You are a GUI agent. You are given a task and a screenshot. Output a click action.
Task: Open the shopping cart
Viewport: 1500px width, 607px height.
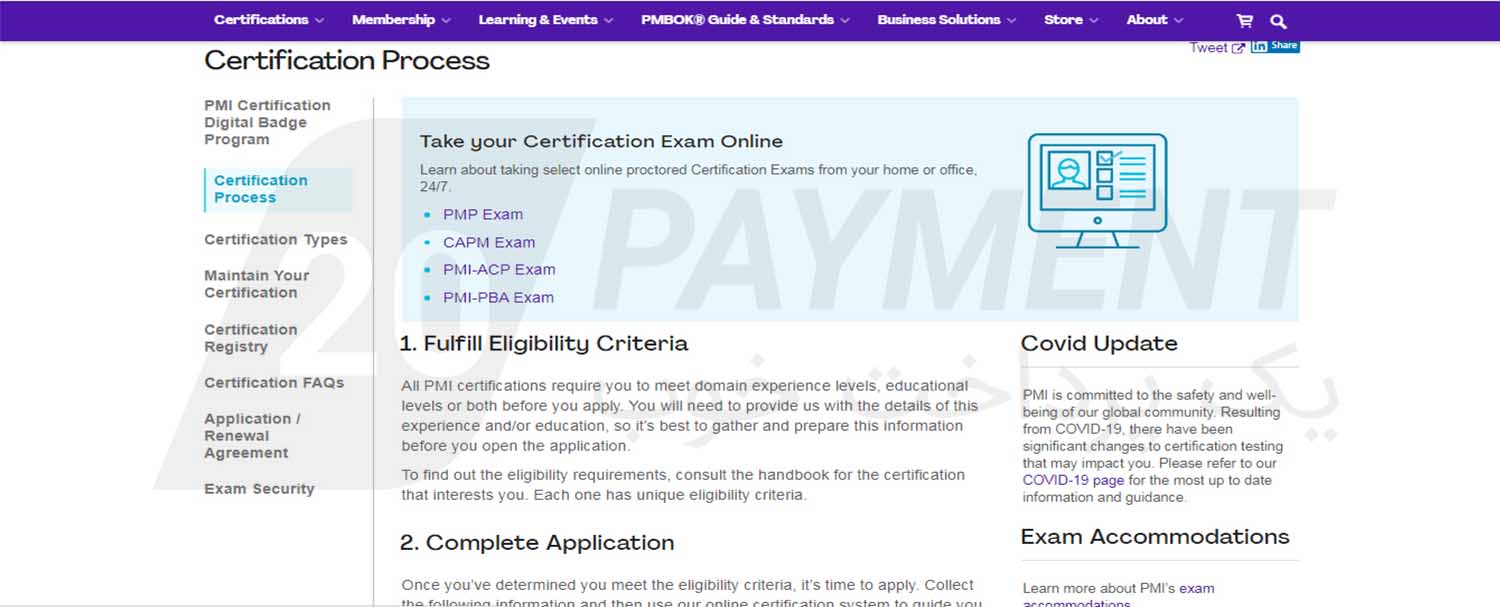pyautogui.click(x=1244, y=20)
